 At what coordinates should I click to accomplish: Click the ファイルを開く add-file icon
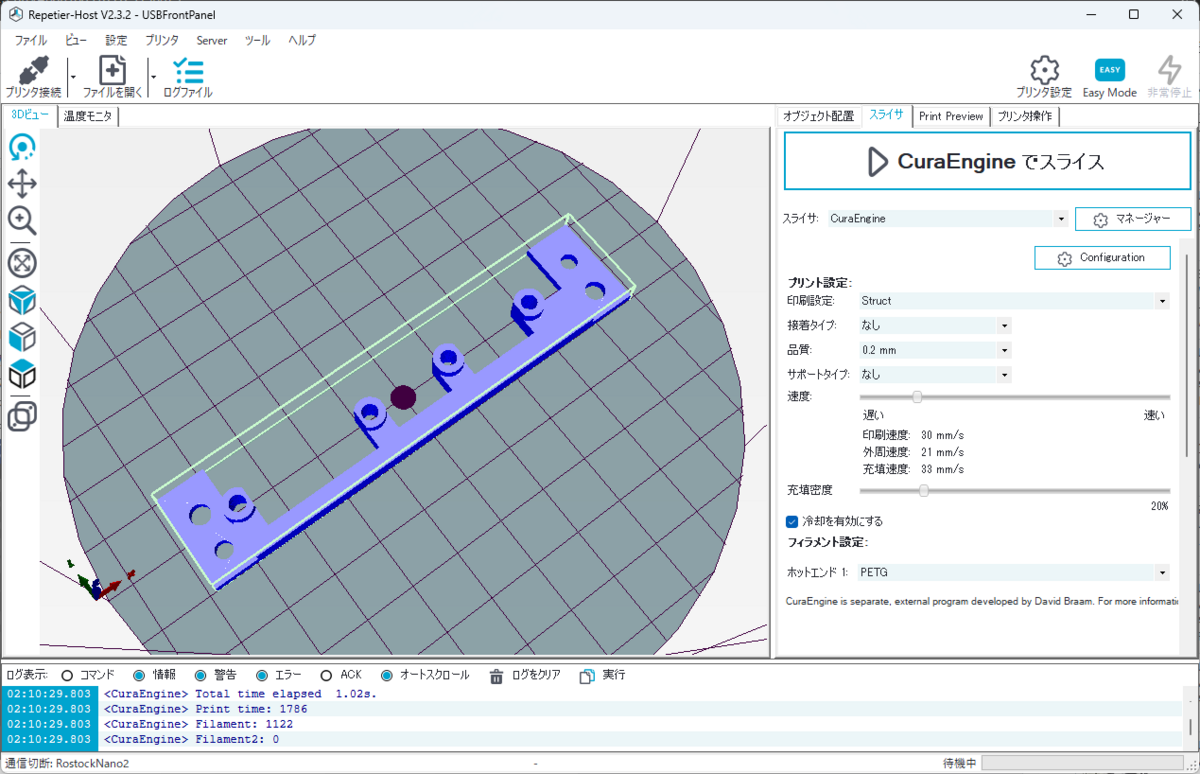point(112,71)
